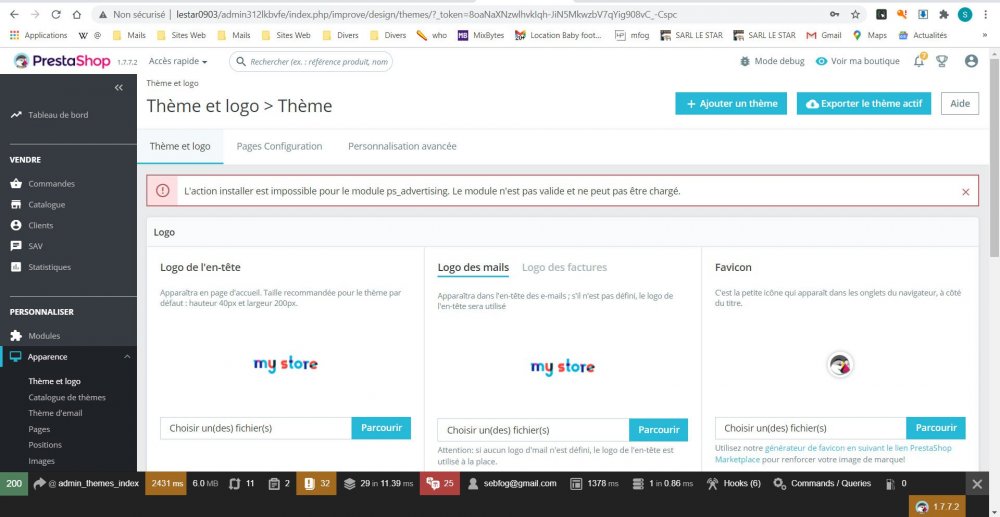This screenshot has height=517, width=1000.
Task: Select Logo des factures tab
Action: 564,268
